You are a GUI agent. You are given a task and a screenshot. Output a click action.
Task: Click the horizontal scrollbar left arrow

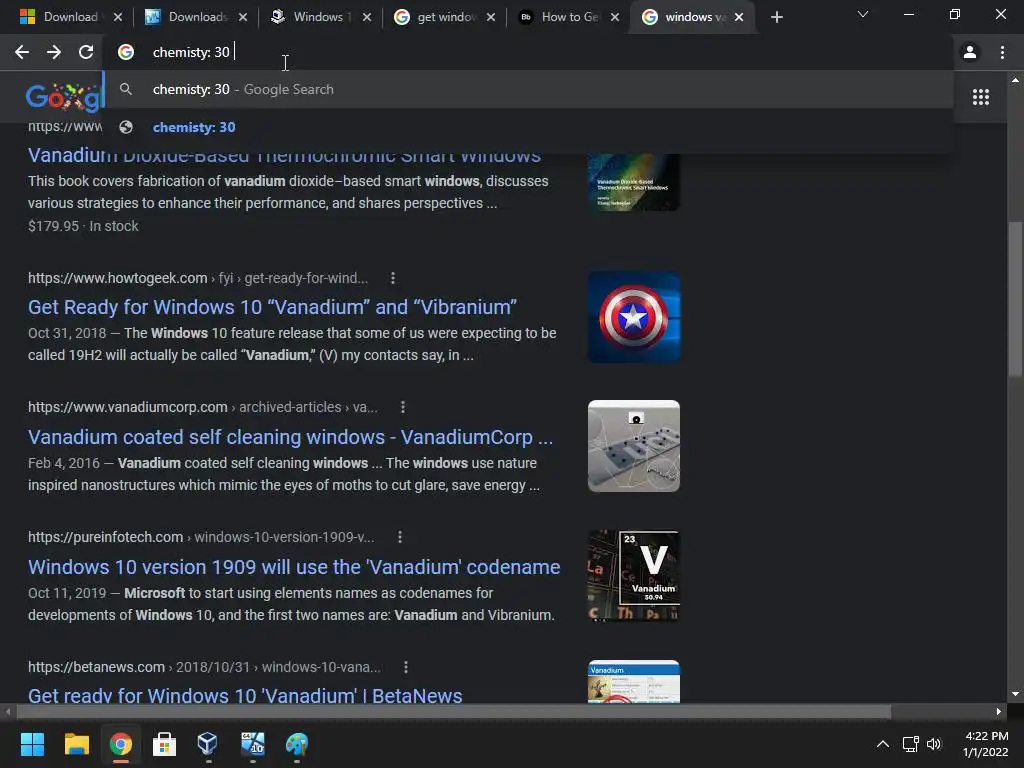(8, 712)
